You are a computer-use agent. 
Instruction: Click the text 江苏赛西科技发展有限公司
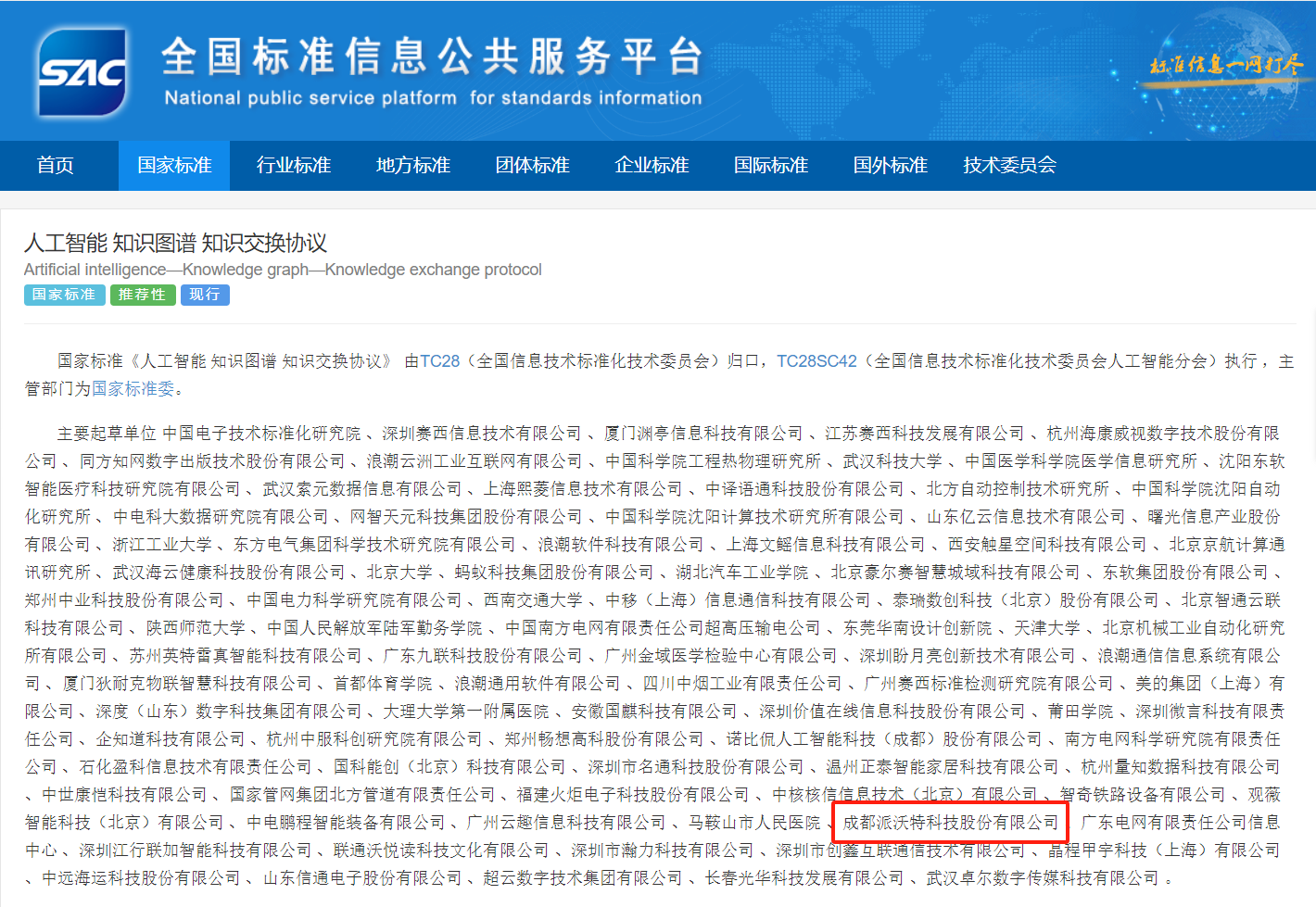pos(925,434)
